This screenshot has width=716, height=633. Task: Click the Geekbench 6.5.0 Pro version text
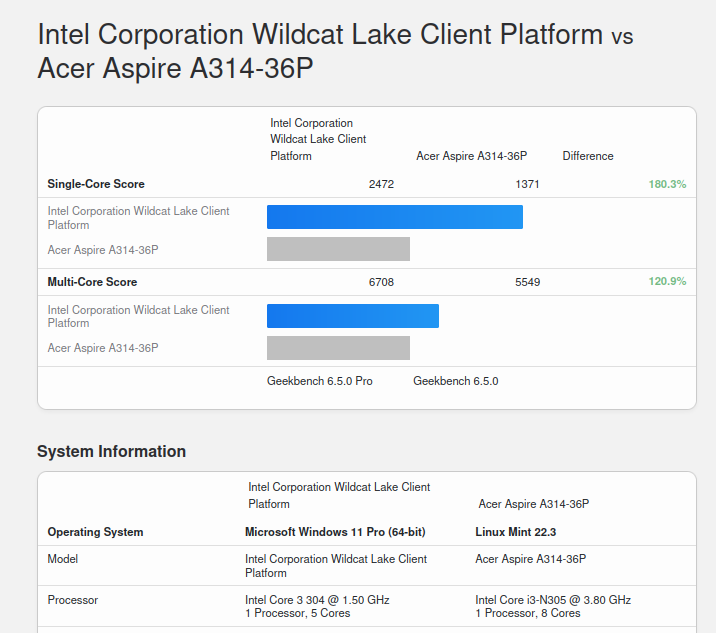pos(319,381)
